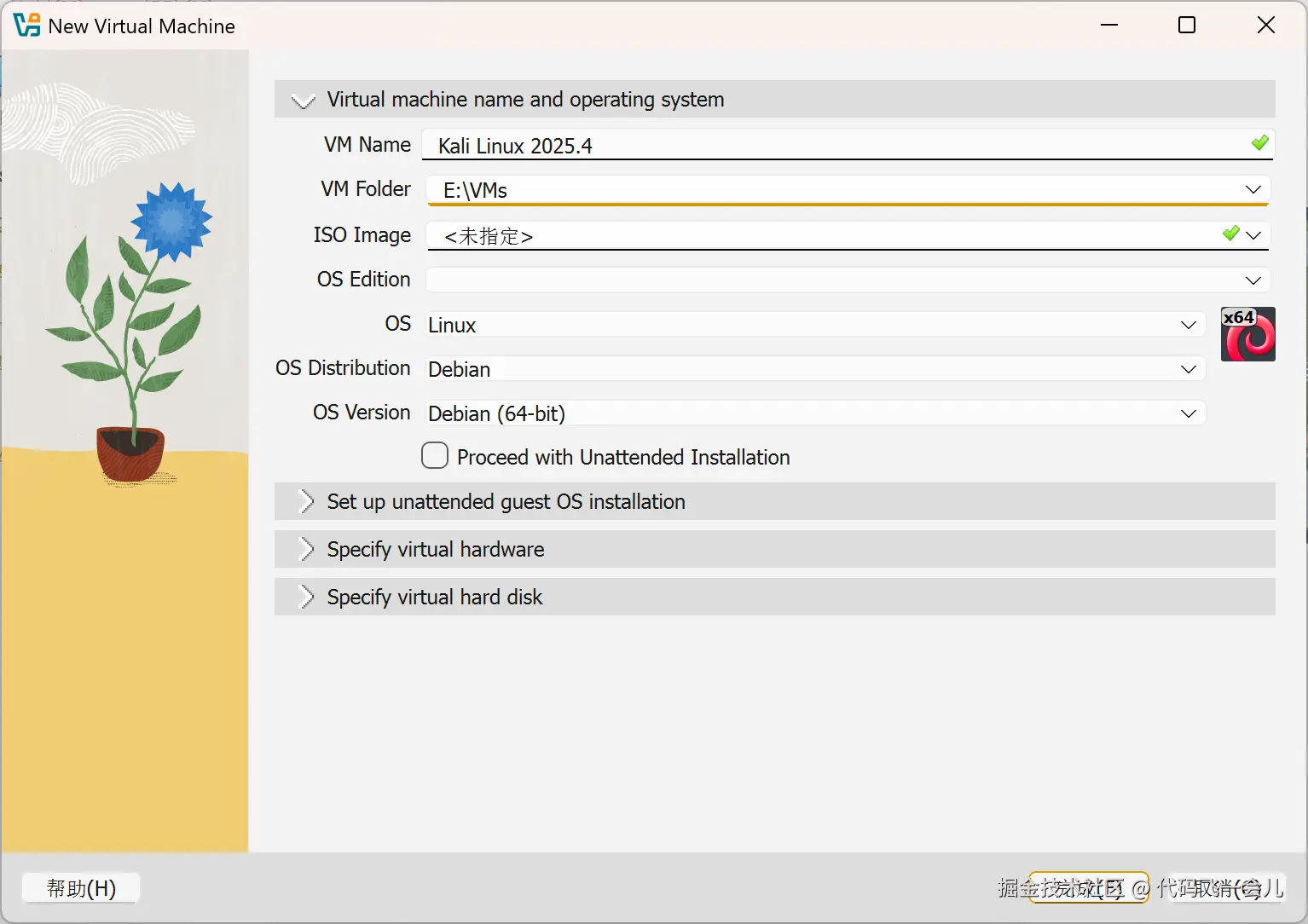
Task: Open the ISO Image dropdown arrow
Action: click(1253, 234)
